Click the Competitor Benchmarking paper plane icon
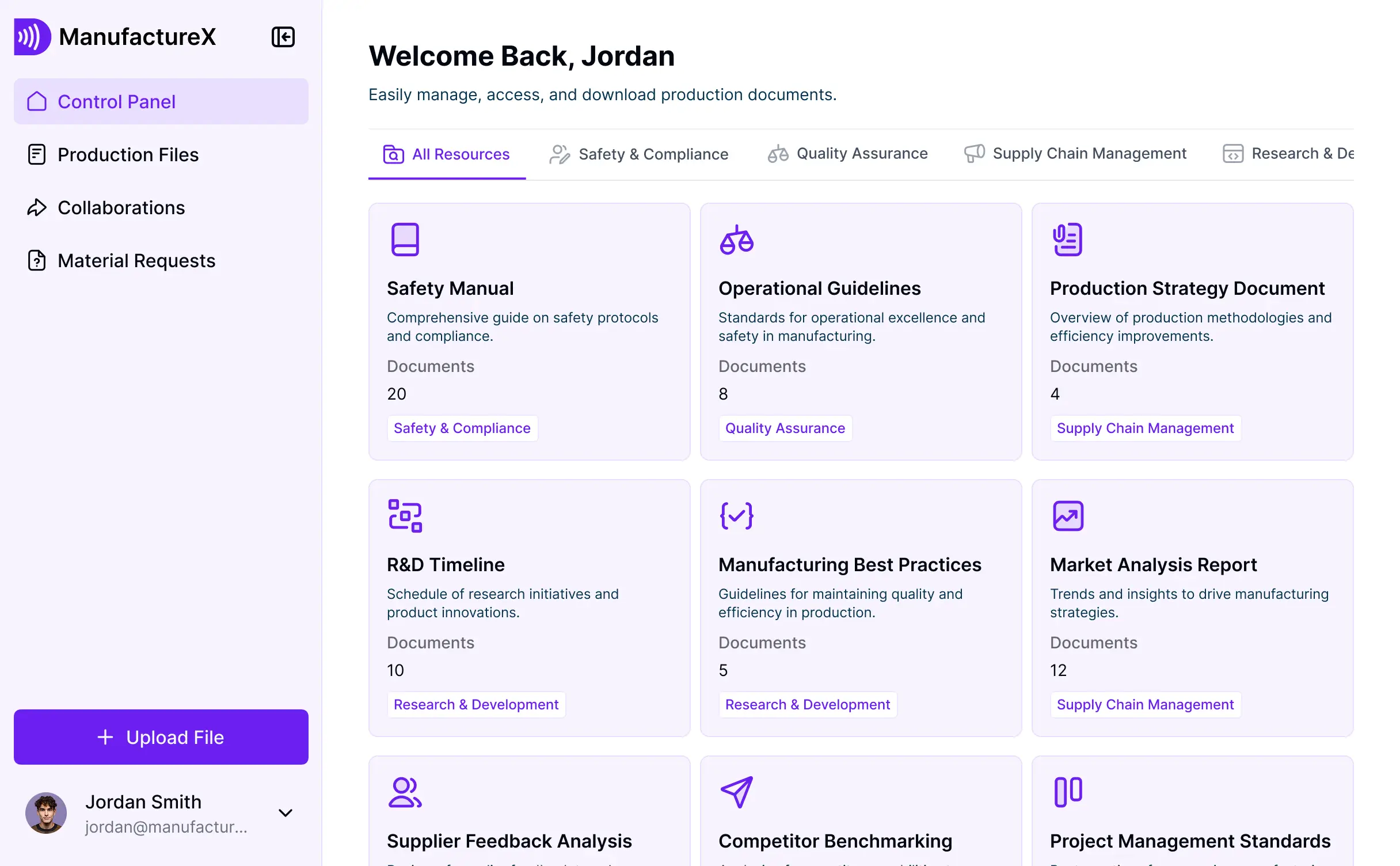The image size is (1400, 866). coord(736,792)
